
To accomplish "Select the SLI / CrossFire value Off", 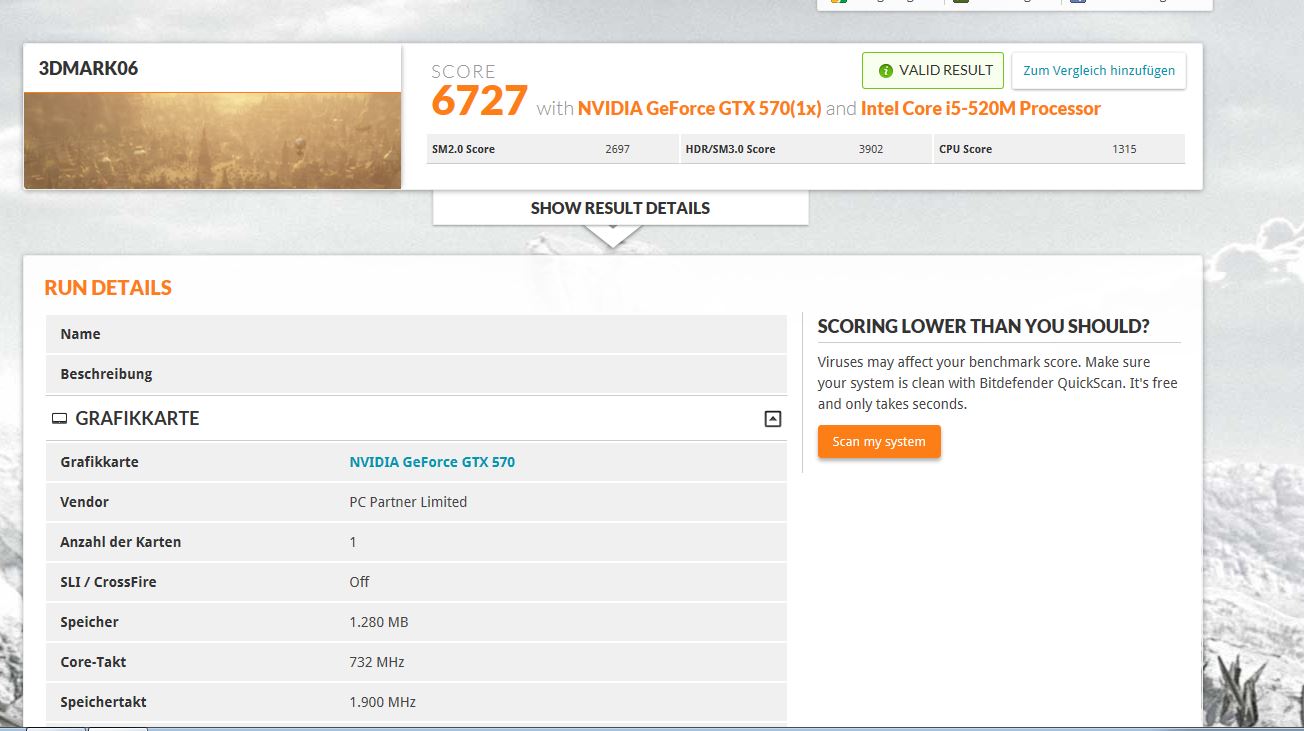I will coord(359,582).
